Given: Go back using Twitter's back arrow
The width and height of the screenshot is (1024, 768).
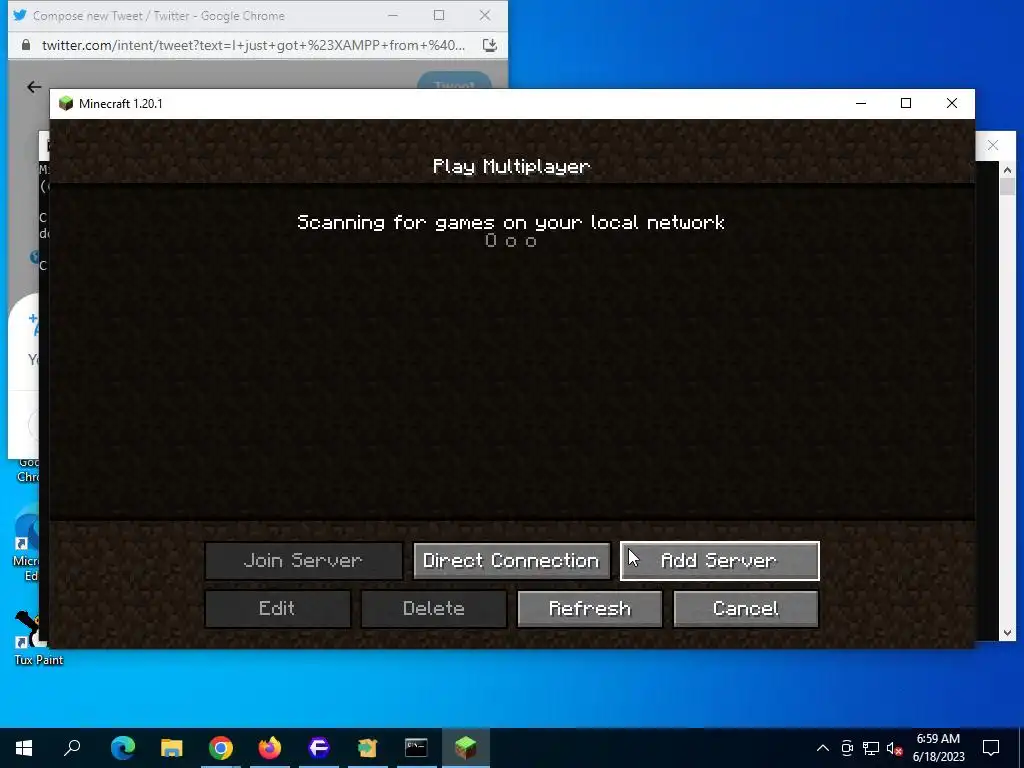Looking at the screenshot, I should (34, 86).
